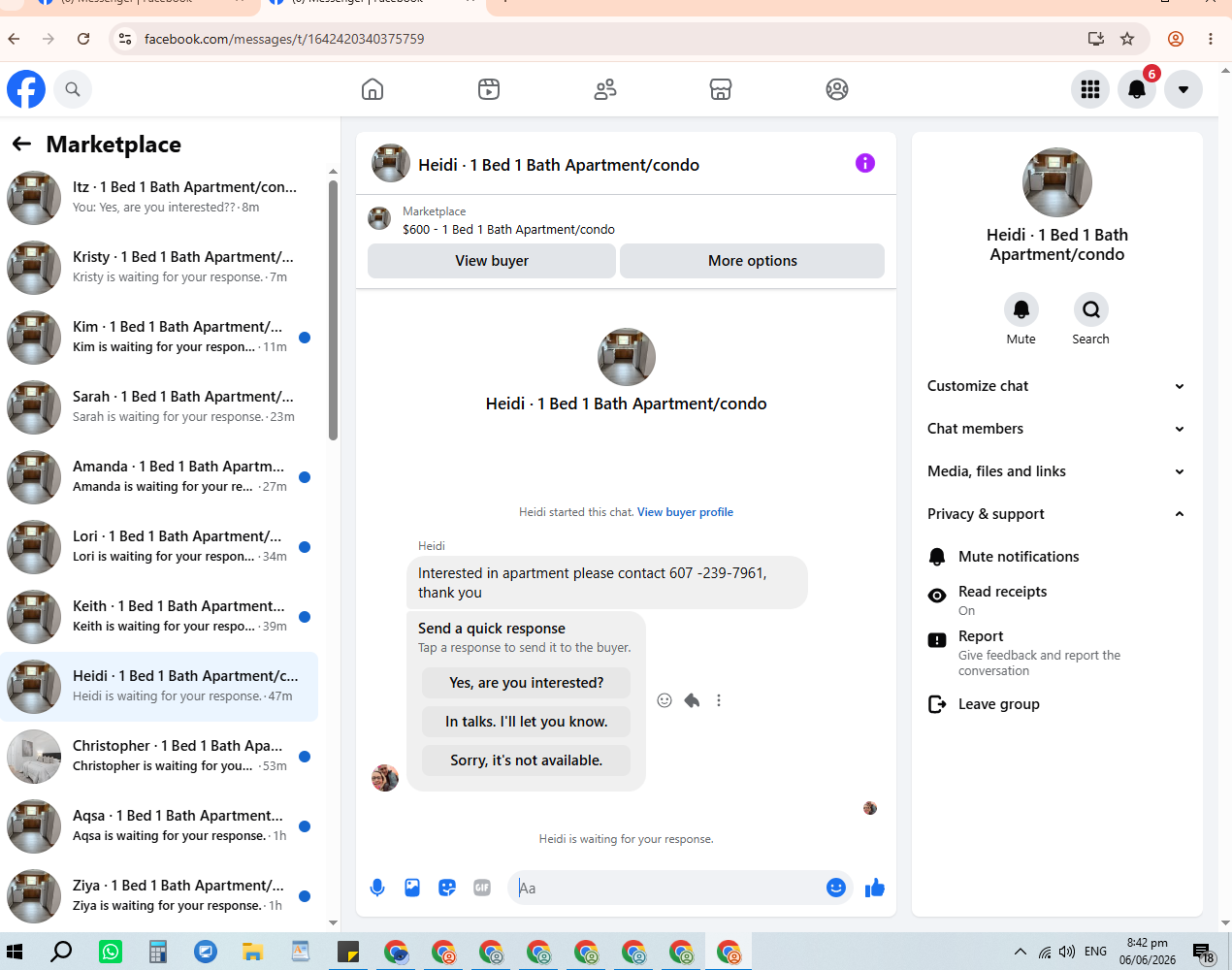Open emoji picker in message box
Viewport: 1232px width, 970px height.
pyautogui.click(x=836, y=888)
